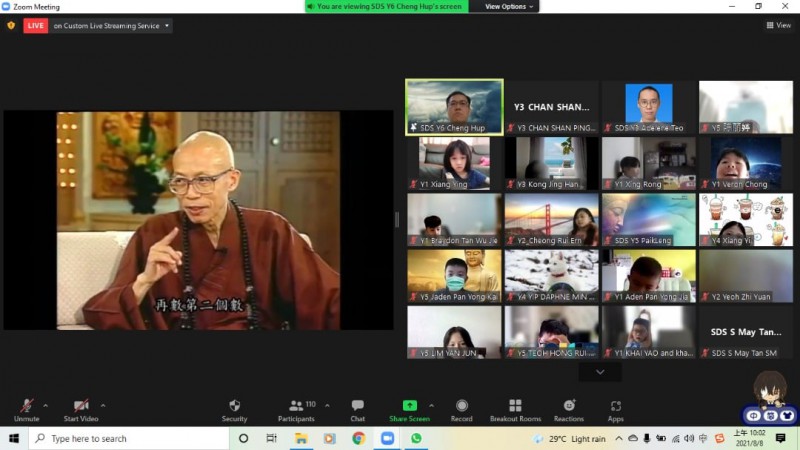Viewport: 800px width, 450px height.
Task: Toggle Start Video camera button
Action: click(x=80, y=406)
